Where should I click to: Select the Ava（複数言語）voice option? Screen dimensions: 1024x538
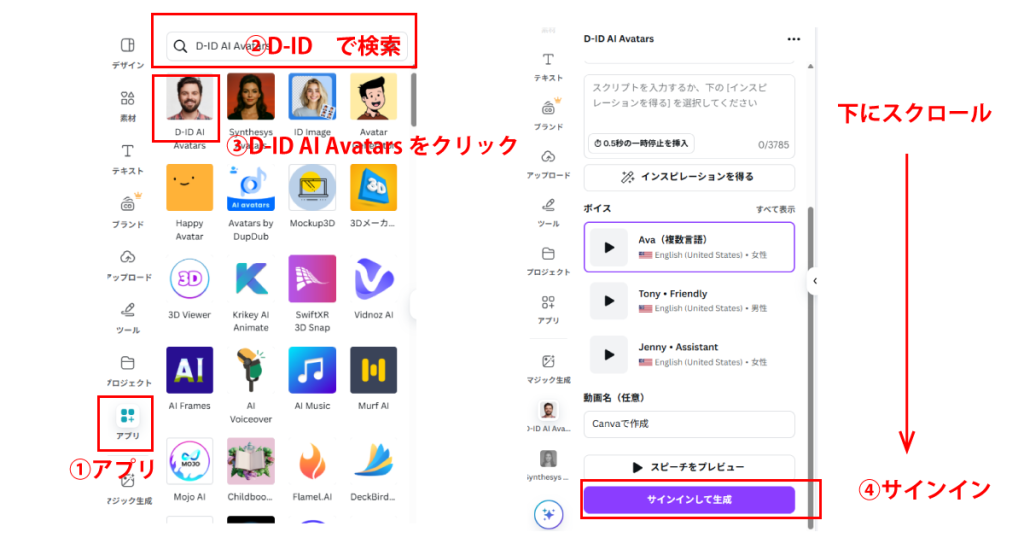click(689, 247)
